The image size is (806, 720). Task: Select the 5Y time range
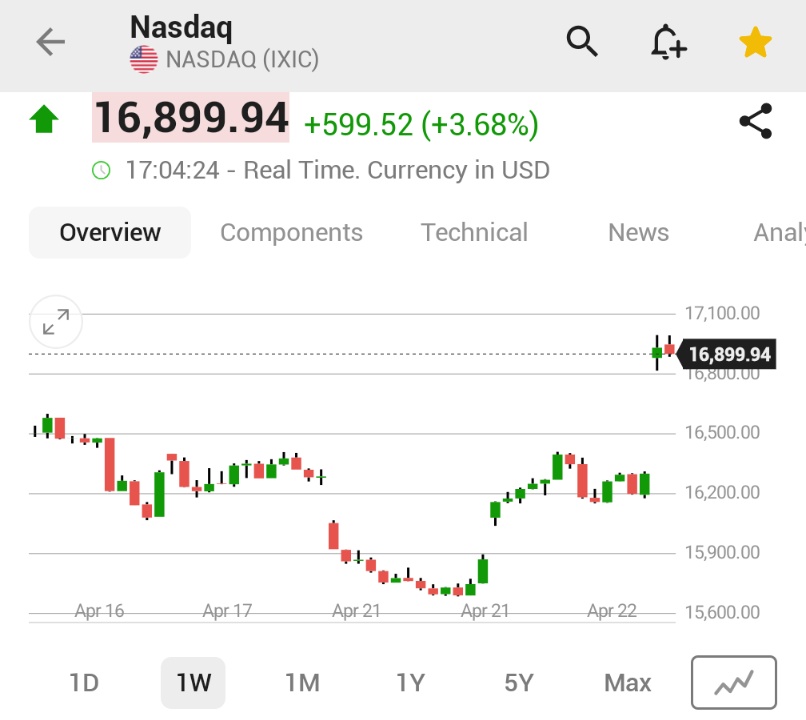[519, 683]
